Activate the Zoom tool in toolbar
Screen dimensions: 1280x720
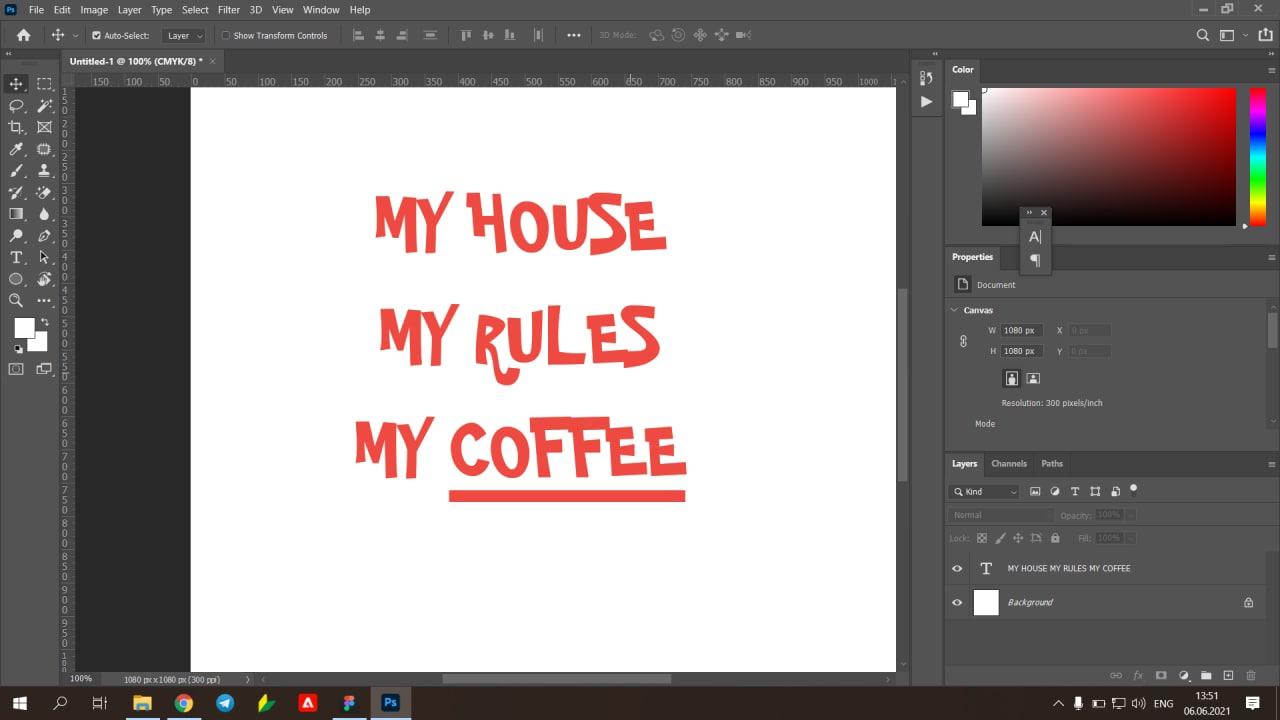16,300
